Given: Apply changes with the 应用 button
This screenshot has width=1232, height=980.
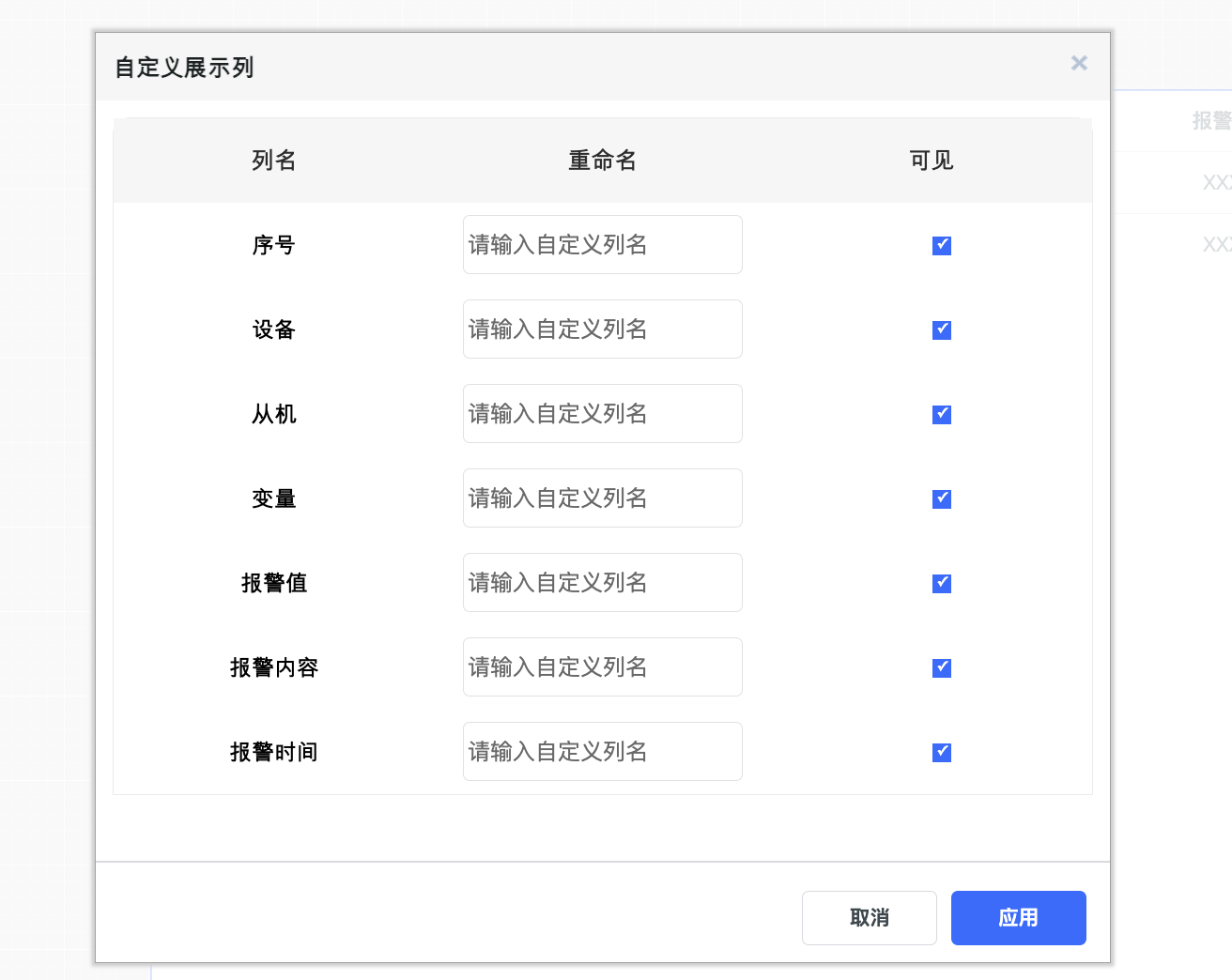Looking at the screenshot, I should (1019, 918).
